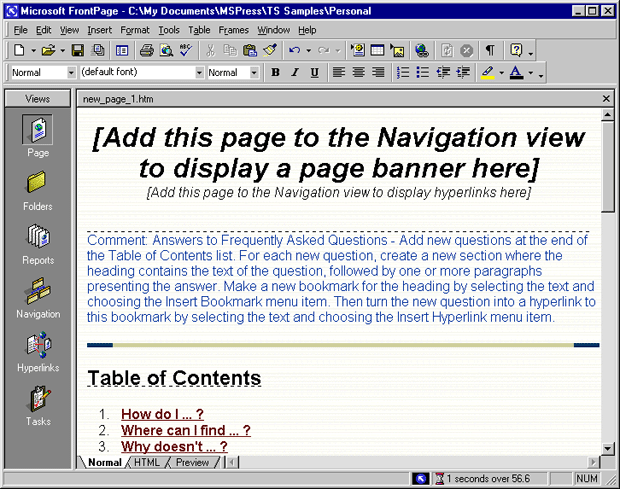Image resolution: width=620 pixels, height=489 pixels.
Task: Toggle Show All paragraph marks
Action: [490, 50]
